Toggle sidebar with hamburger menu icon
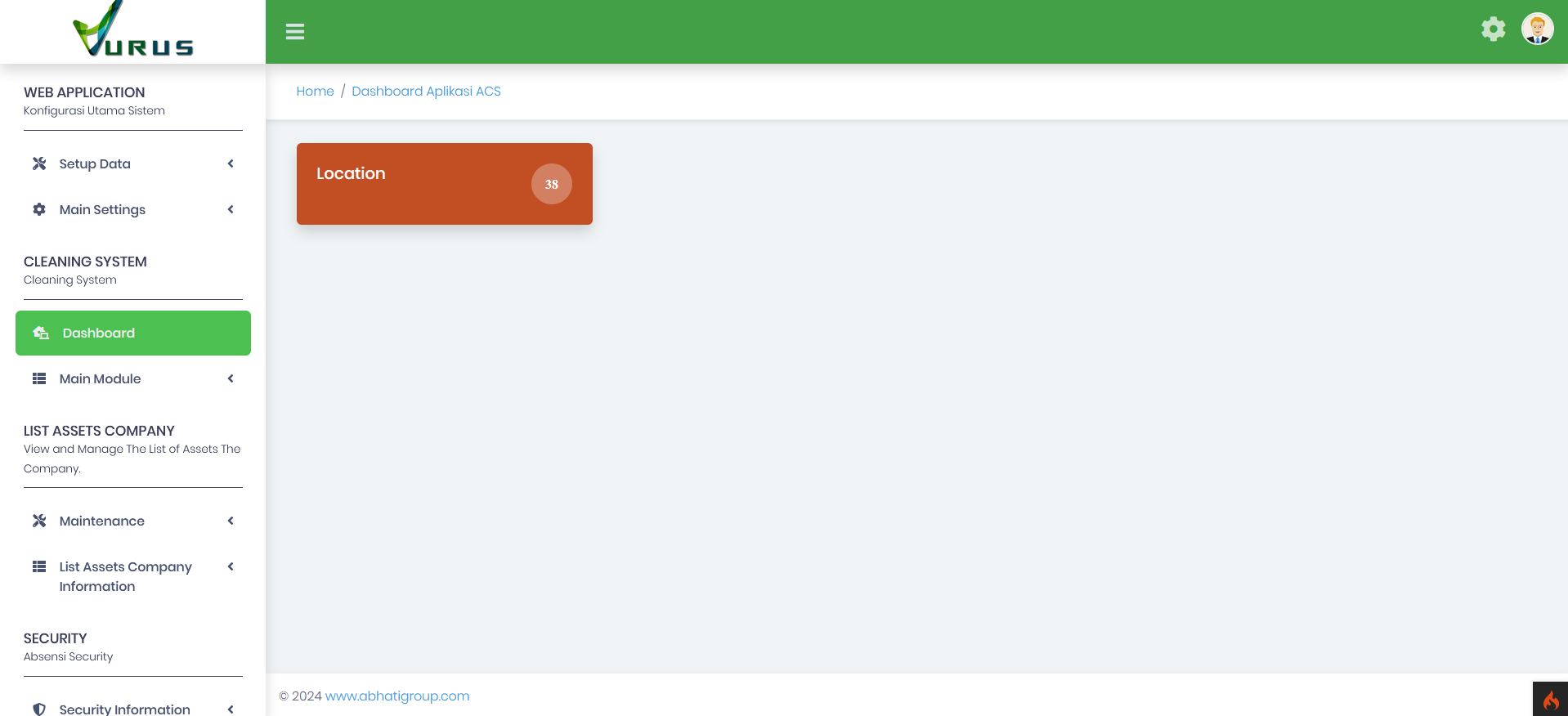Viewport: 1568px width, 716px height. 295,32
